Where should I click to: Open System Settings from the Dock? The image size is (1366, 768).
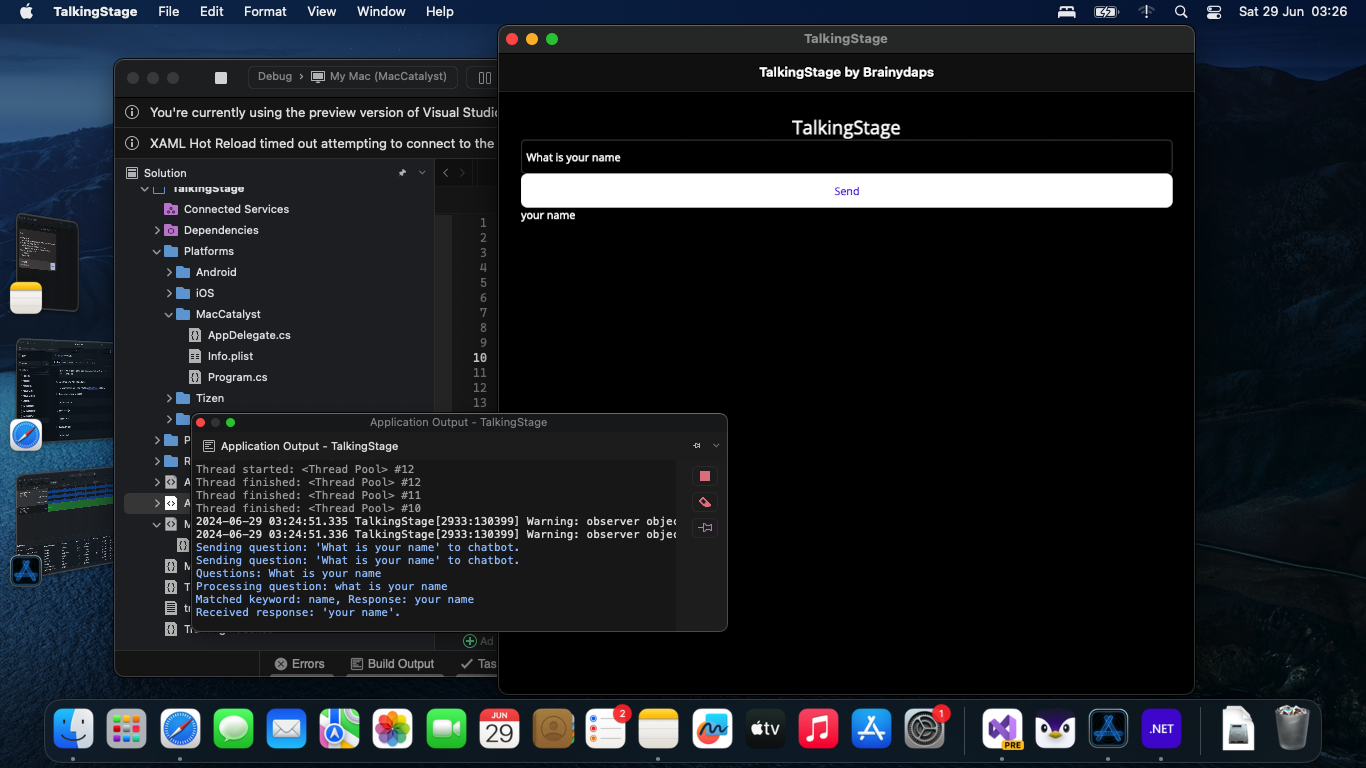(925, 729)
